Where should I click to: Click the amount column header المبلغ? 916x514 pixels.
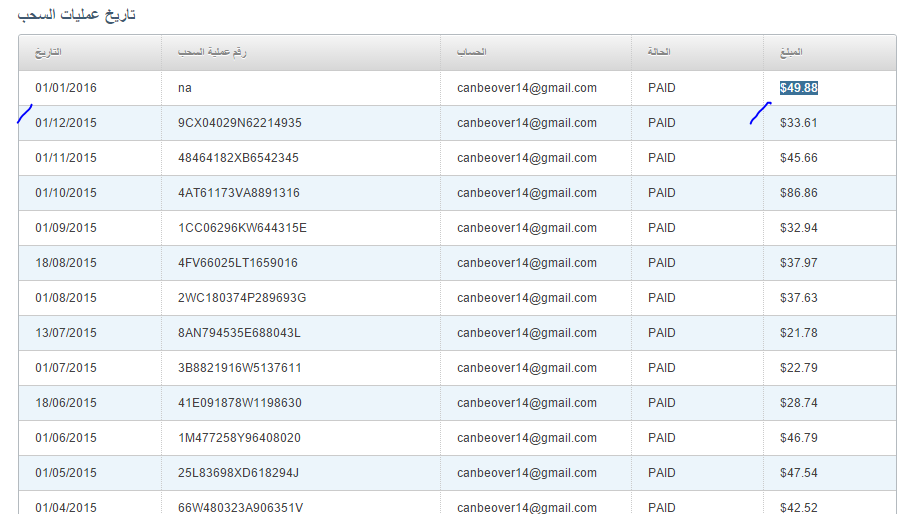[791, 52]
